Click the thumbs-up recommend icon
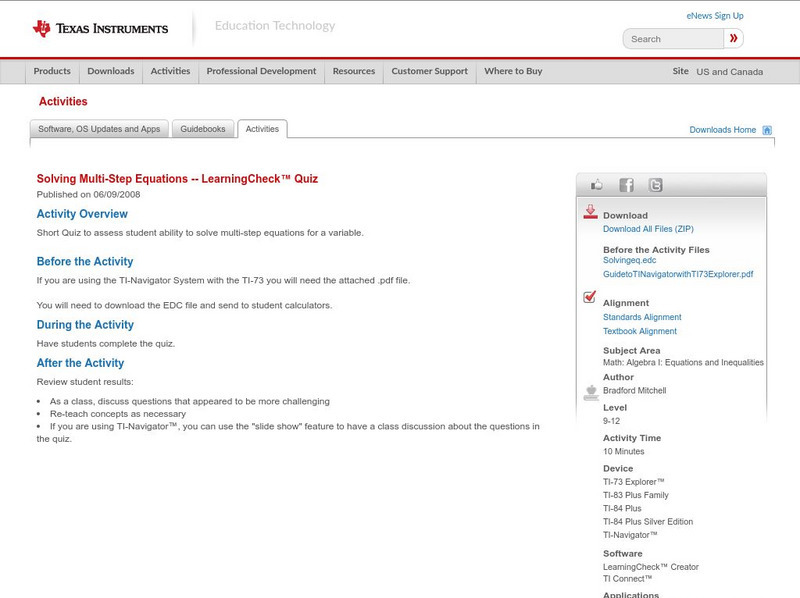 598,184
